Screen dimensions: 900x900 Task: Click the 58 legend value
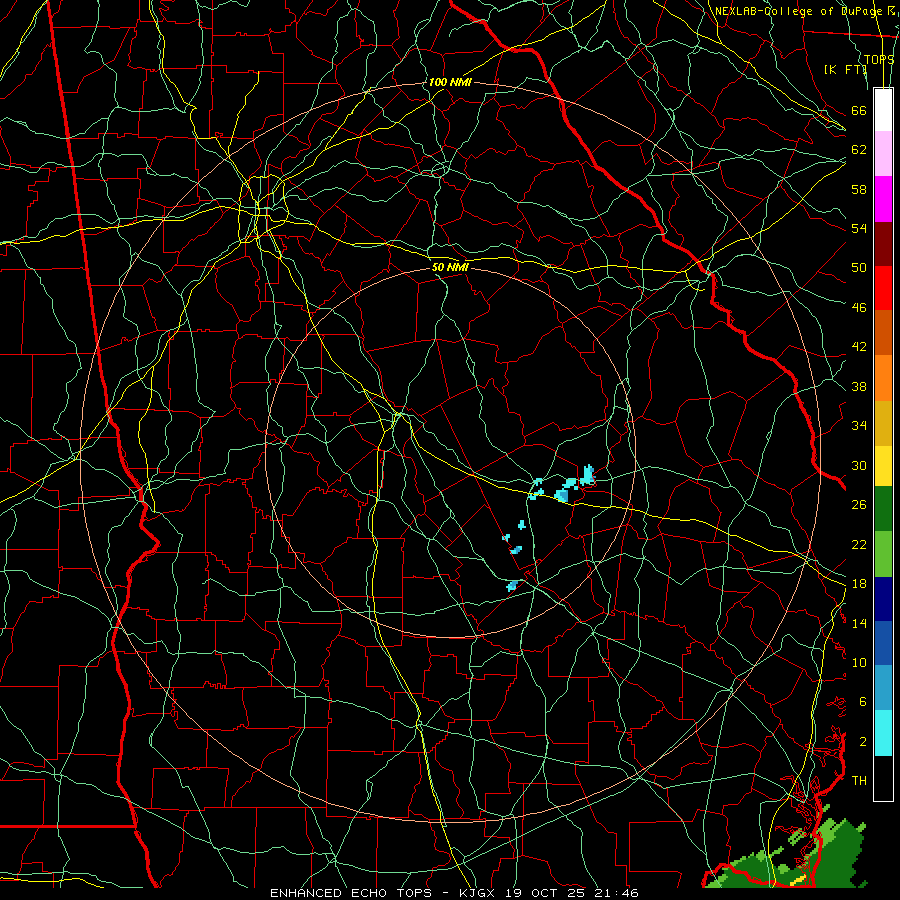click(x=859, y=189)
